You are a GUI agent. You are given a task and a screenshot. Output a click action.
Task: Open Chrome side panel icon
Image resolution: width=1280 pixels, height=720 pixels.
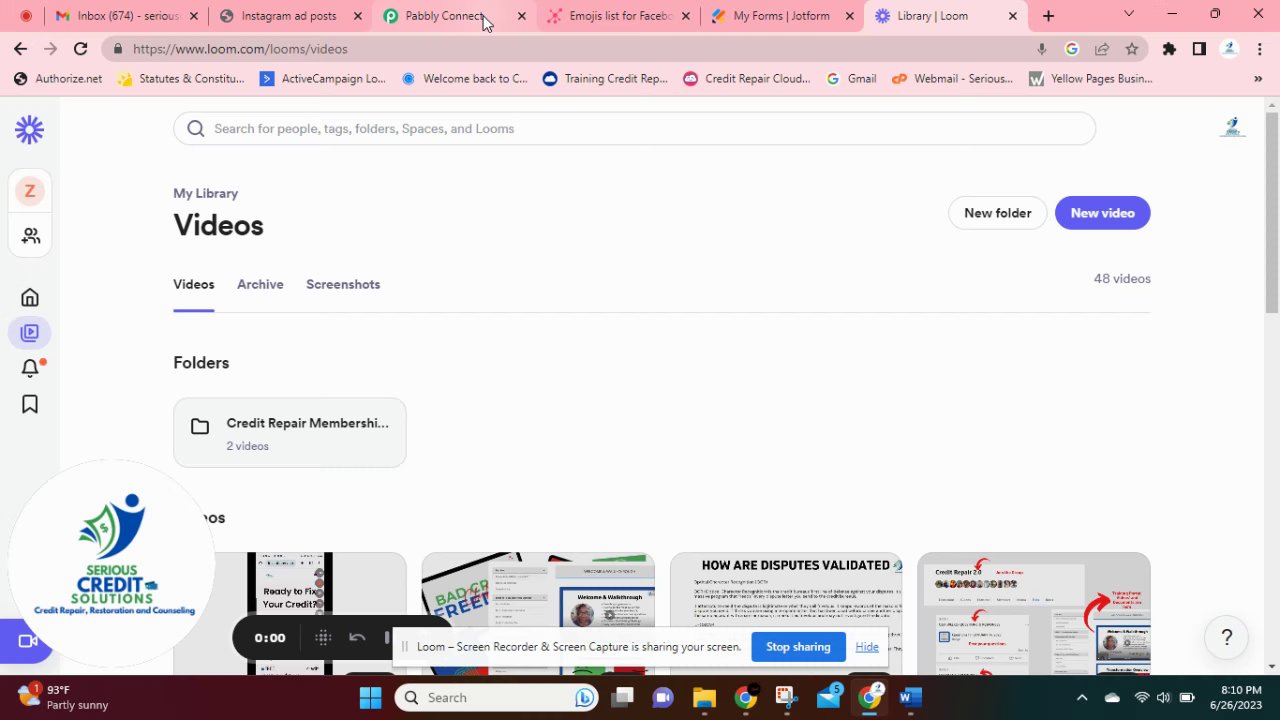1199,48
